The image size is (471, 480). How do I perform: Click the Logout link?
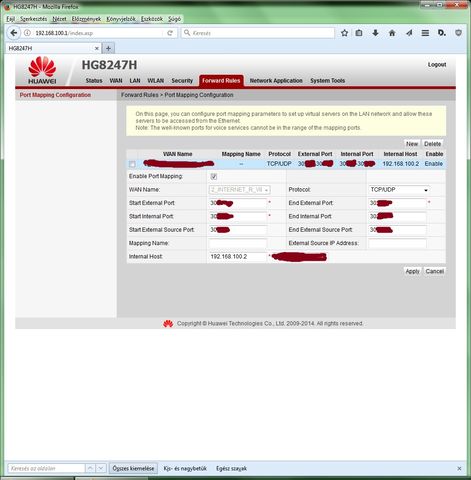tap(437, 65)
